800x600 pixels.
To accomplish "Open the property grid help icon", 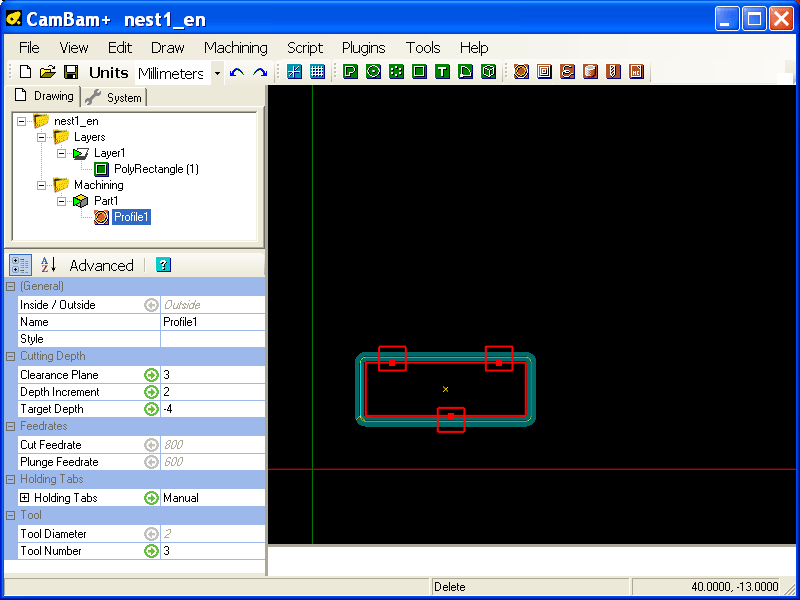I will [x=163, y=265].
